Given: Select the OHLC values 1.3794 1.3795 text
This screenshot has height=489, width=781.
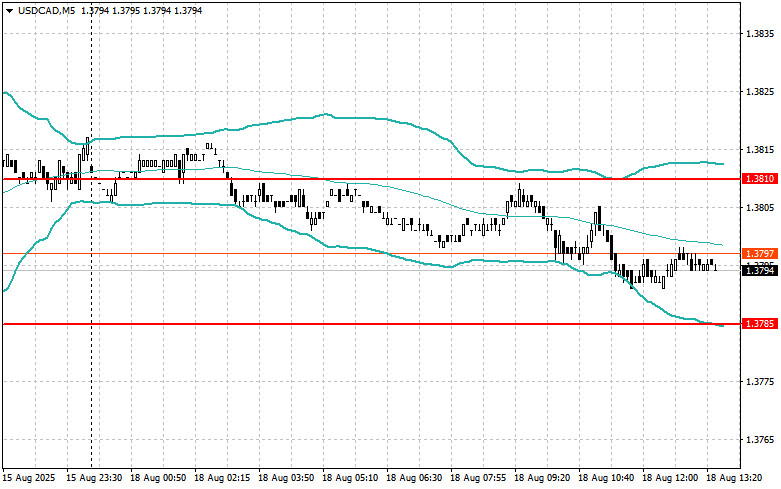Looking at the screenshot, I should 111,10.
